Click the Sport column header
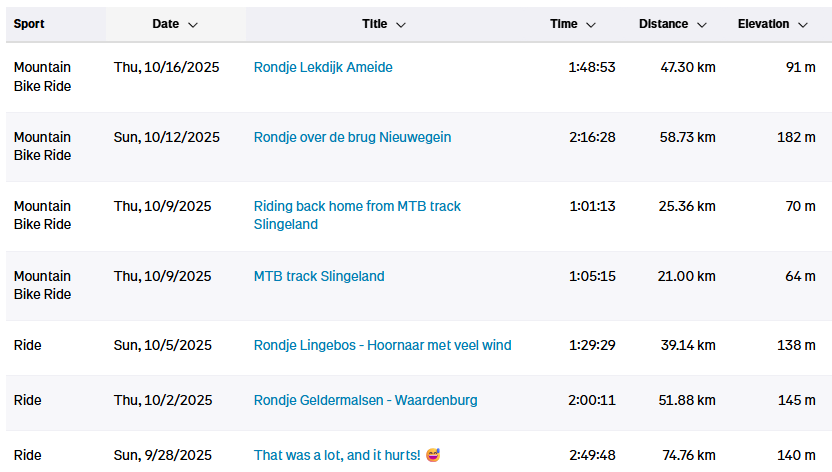 [29, 24]
